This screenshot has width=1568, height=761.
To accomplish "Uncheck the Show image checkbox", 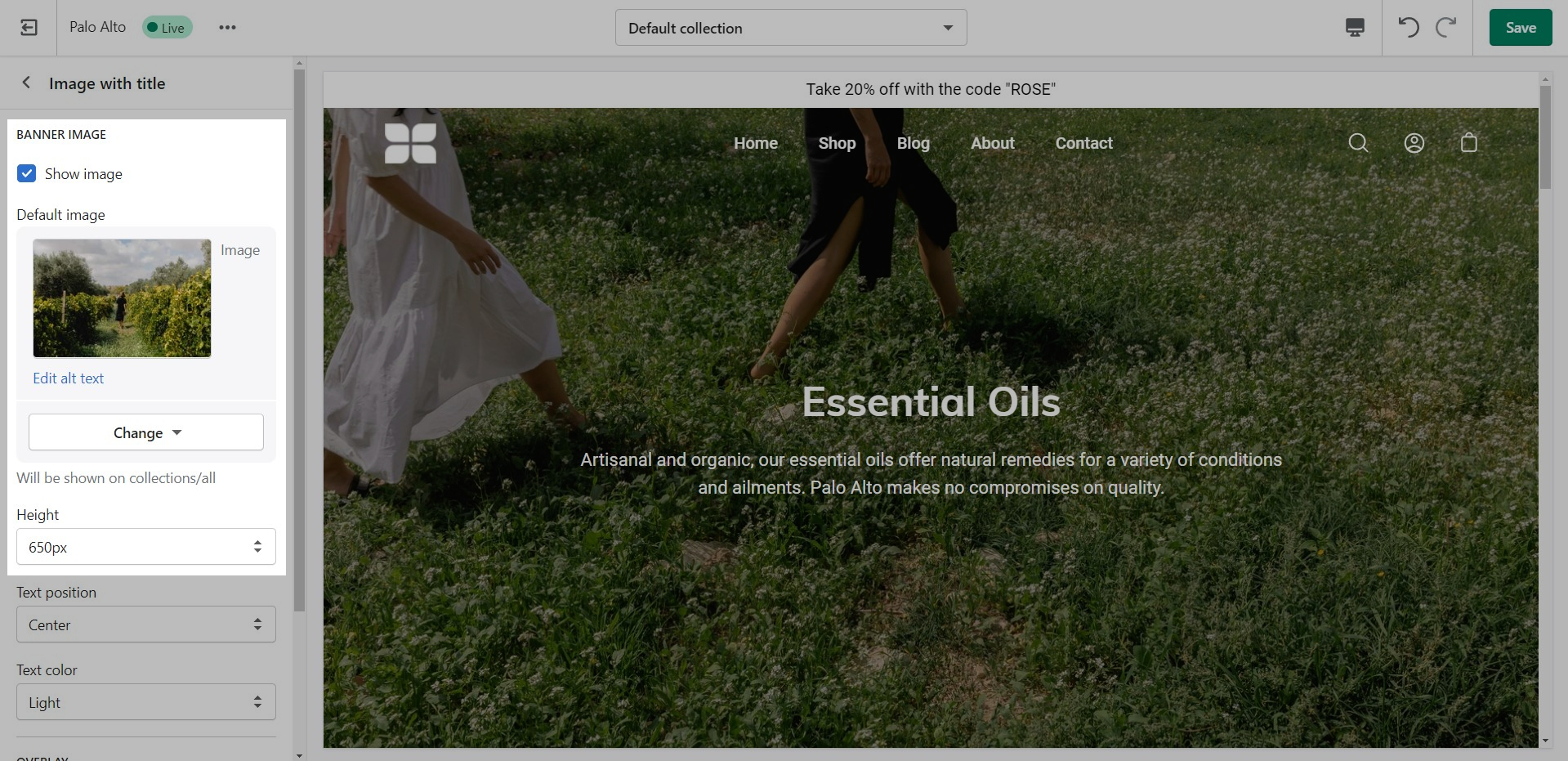I will pyautogui.click(x=27, y=173).
